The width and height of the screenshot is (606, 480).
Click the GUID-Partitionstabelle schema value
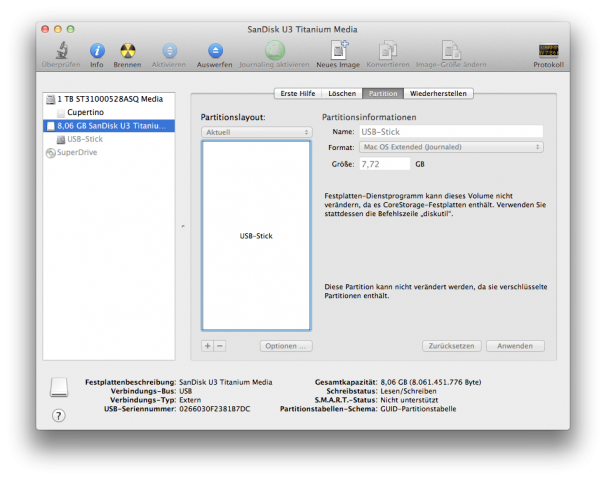point(418,409)
